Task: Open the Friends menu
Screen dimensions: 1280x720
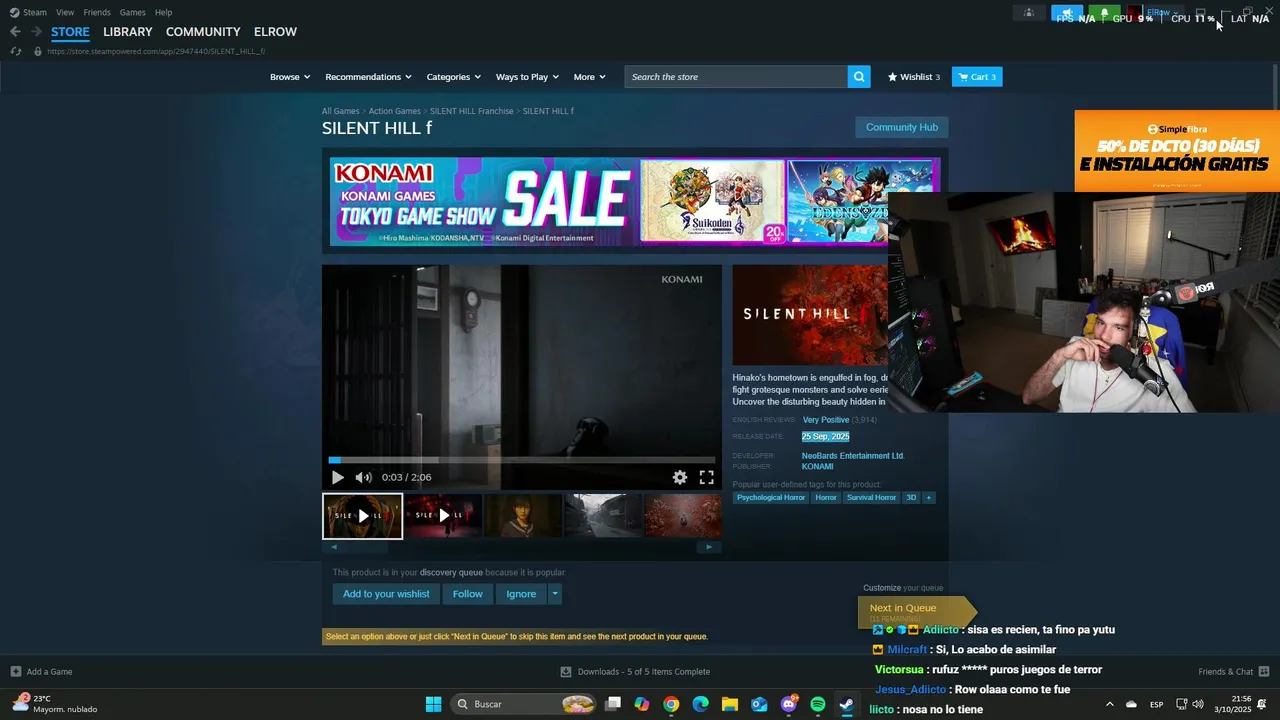Action: coord(97,12)
